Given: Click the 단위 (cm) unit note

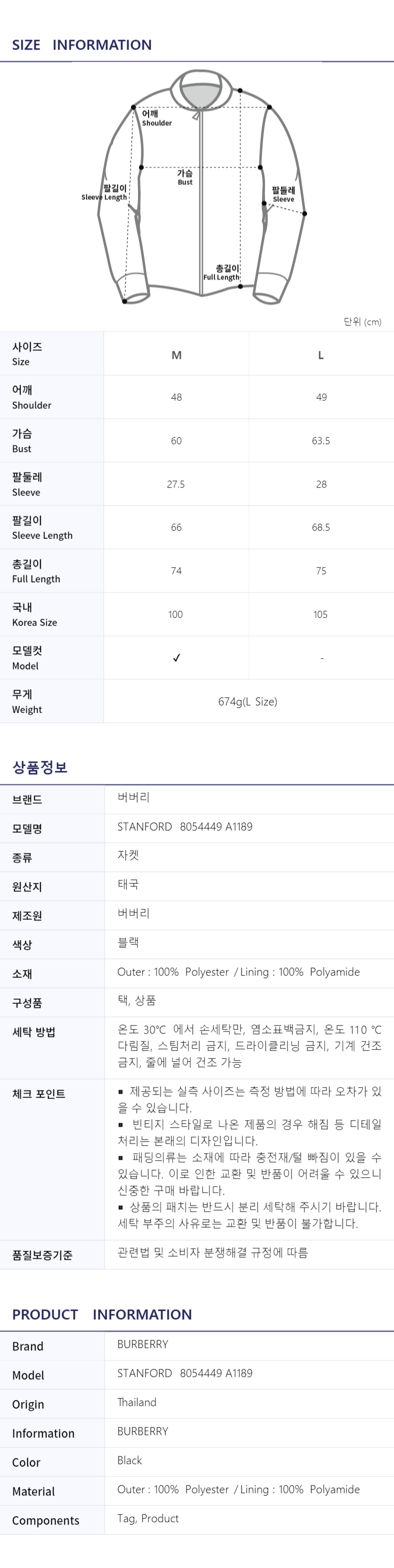Looking at the screenshot, I should click(x=362, y=321).
